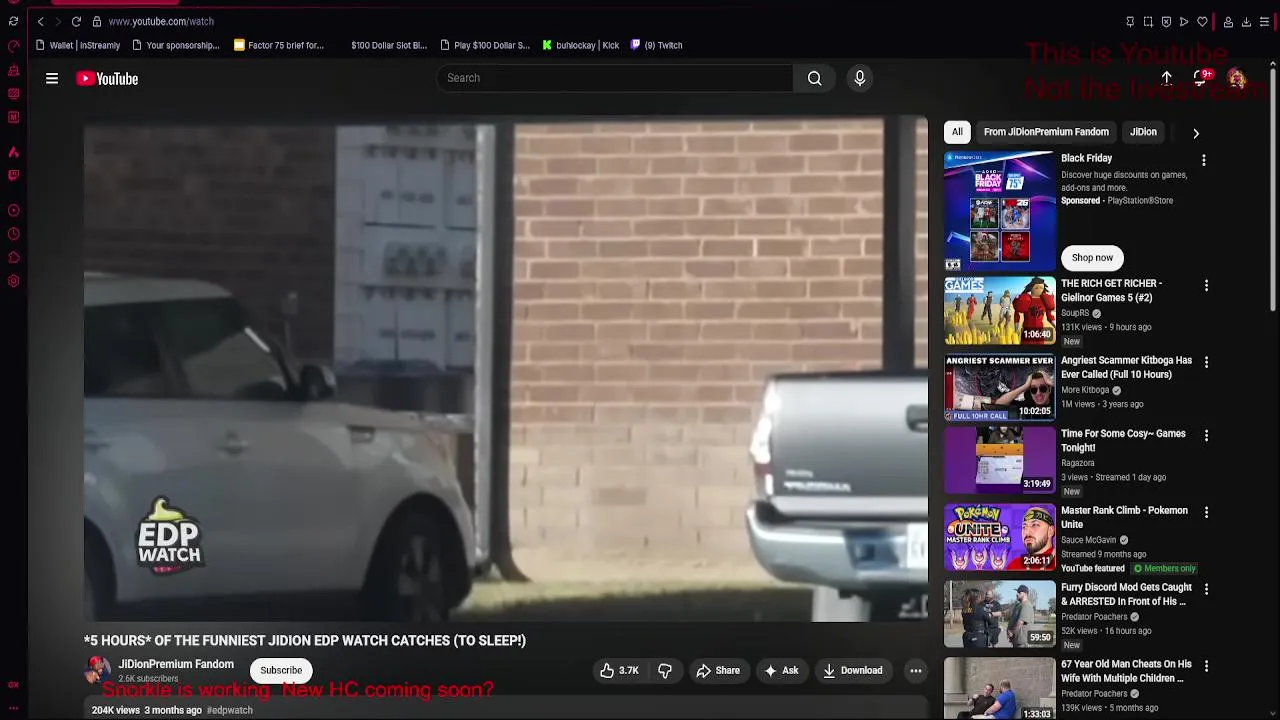Take a snapshot with the dashed-square icon
This screenshot has width=1280, height=720.
click(x=1148, y=21)
